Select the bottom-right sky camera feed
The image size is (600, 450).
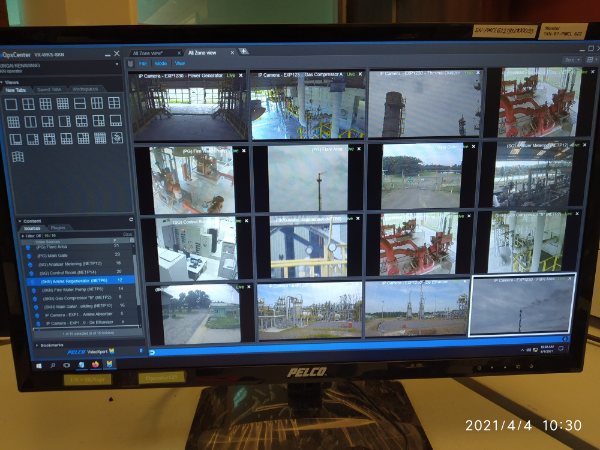coord(522,307)
